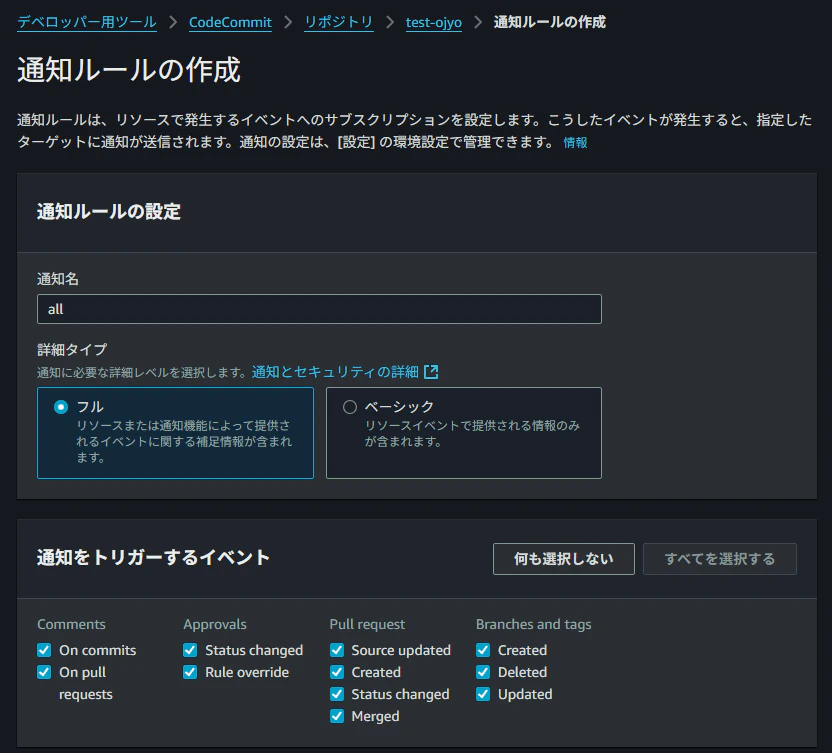
Task: Toggle the Rule override checkbox
Action: 190,672
